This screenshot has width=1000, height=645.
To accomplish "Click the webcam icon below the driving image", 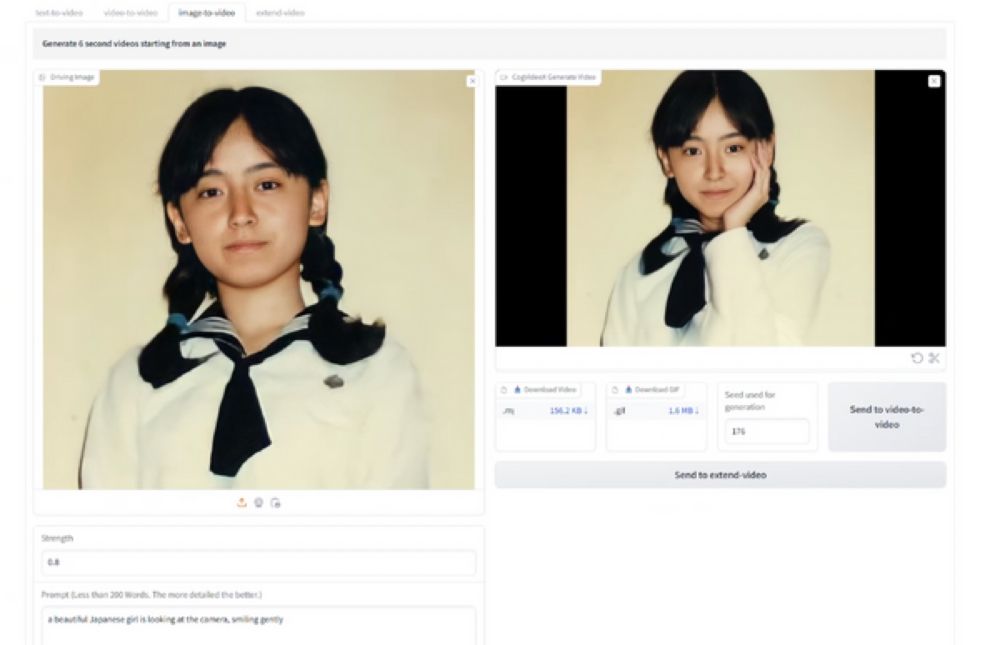I will [x=258, y=503].
